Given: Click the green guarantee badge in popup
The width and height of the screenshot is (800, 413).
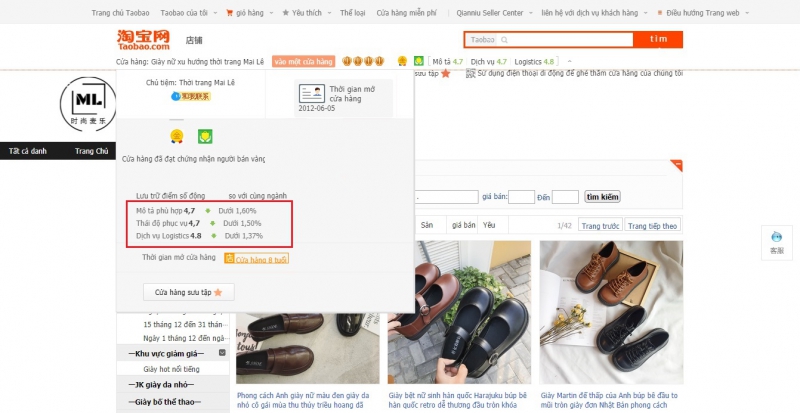Looking at the screenshot, I should (x=204, y=136).
